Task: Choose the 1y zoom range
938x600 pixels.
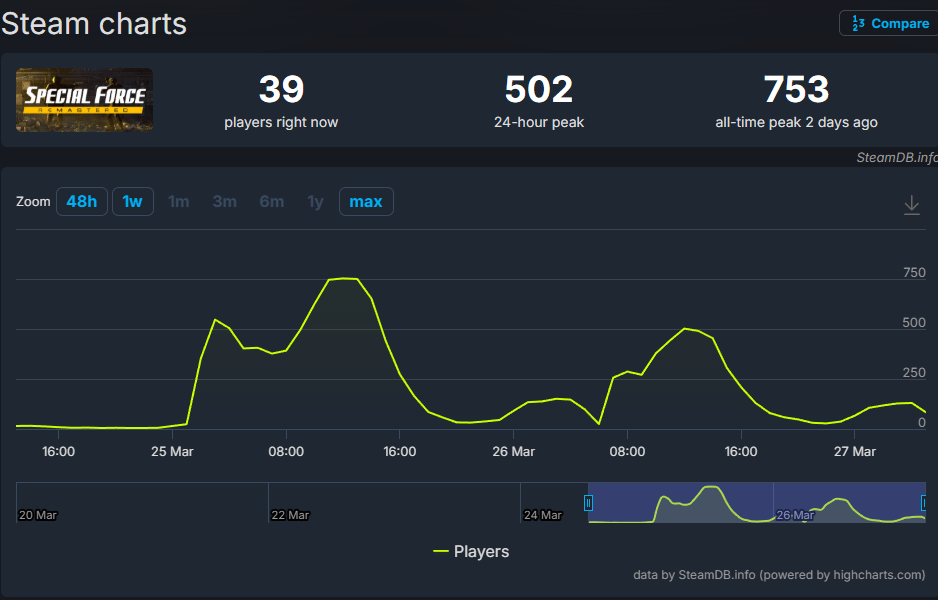Action: click(x=315, y=202)
